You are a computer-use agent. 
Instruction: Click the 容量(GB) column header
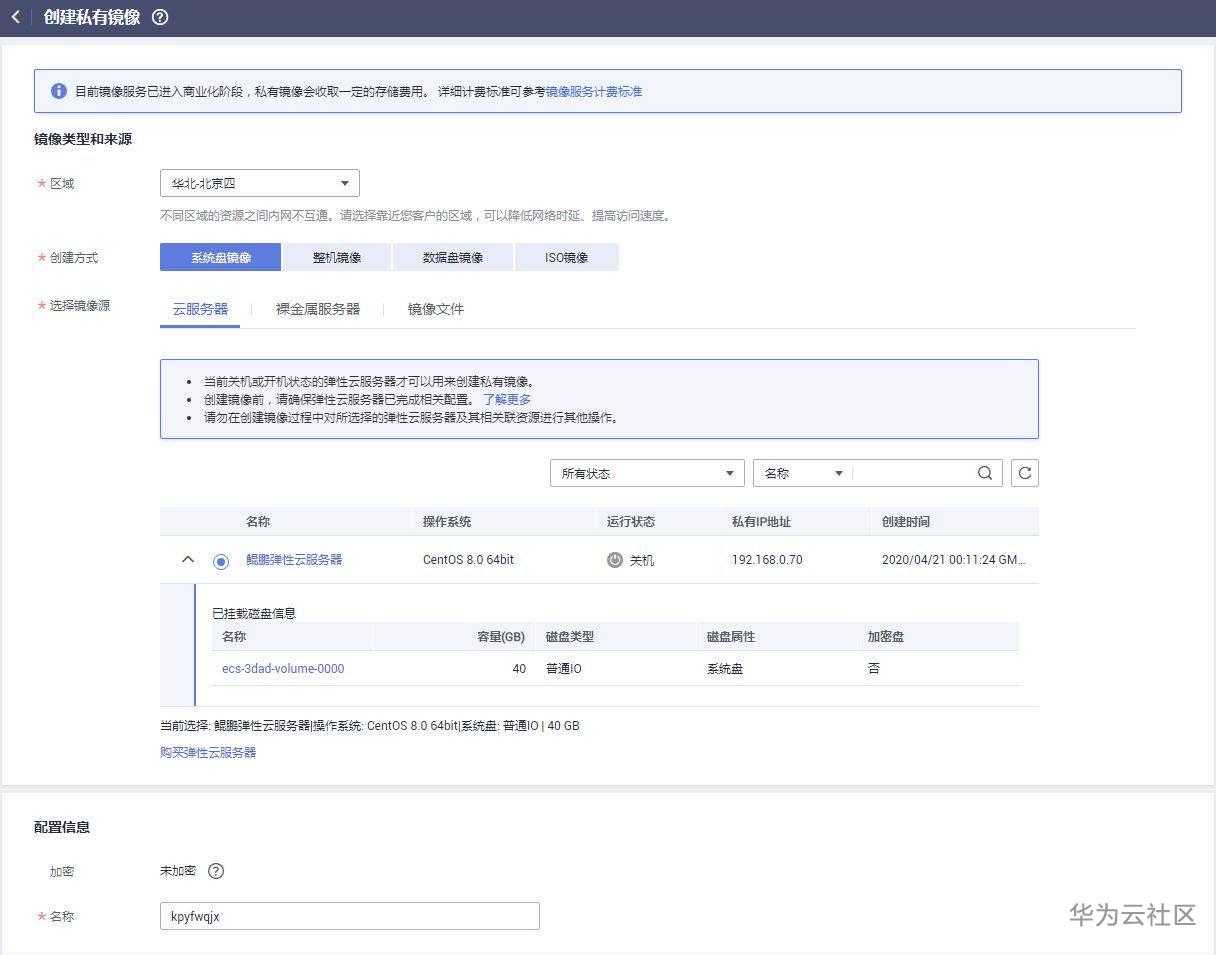pos(501,636)
